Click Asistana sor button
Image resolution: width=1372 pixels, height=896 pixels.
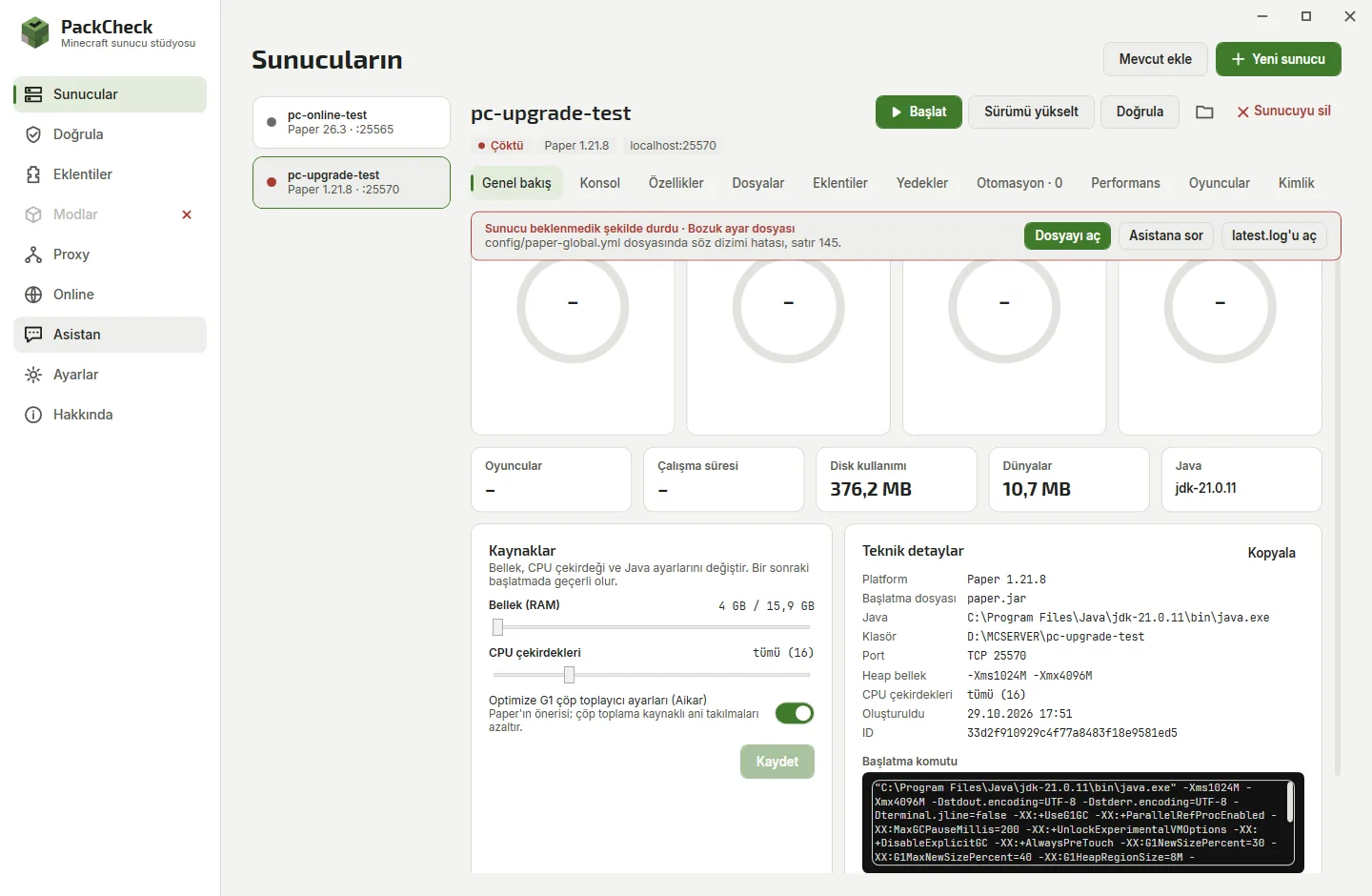(1165, 235)
